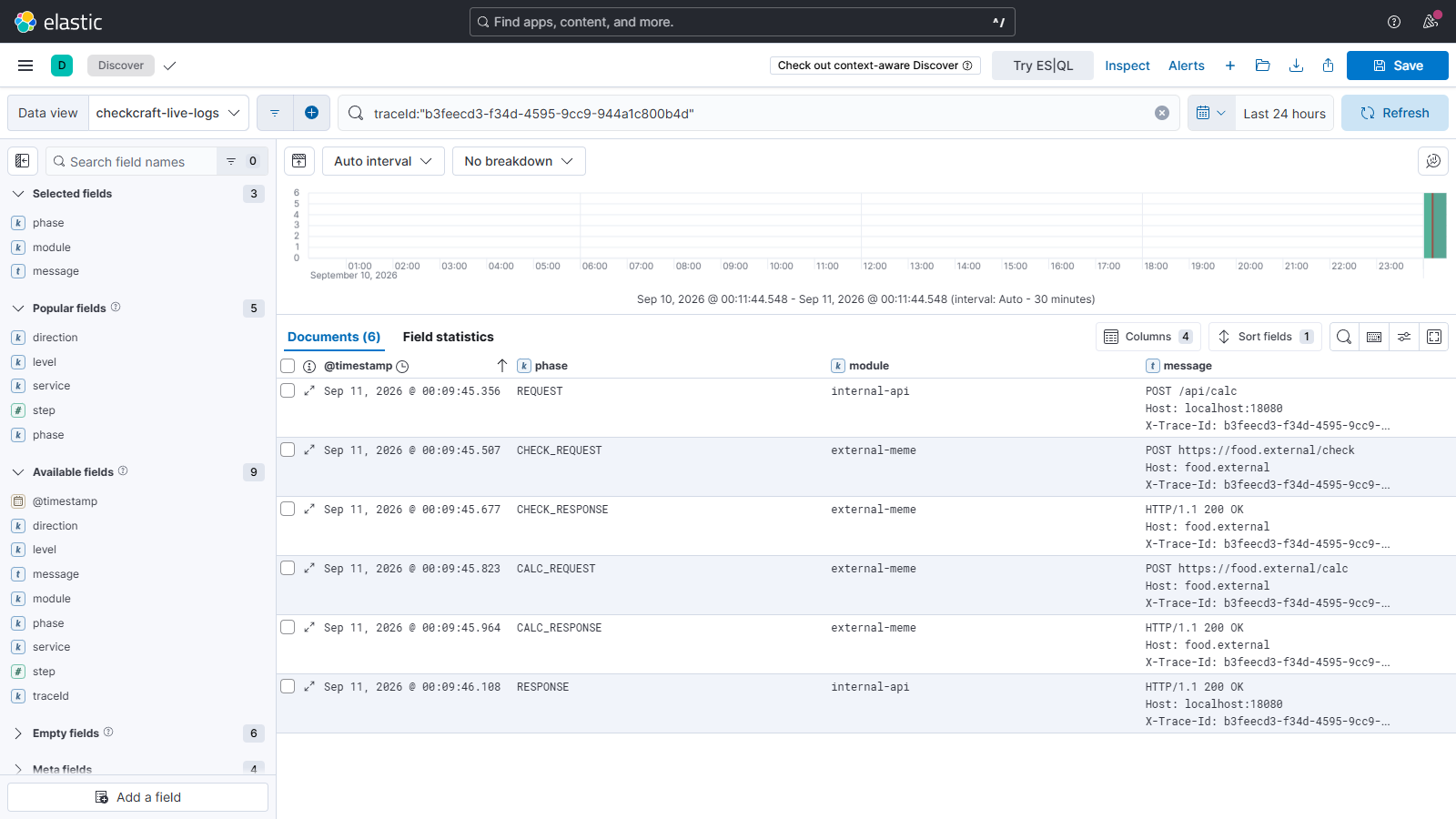Click the export download icon

[x=1297, y=66]
